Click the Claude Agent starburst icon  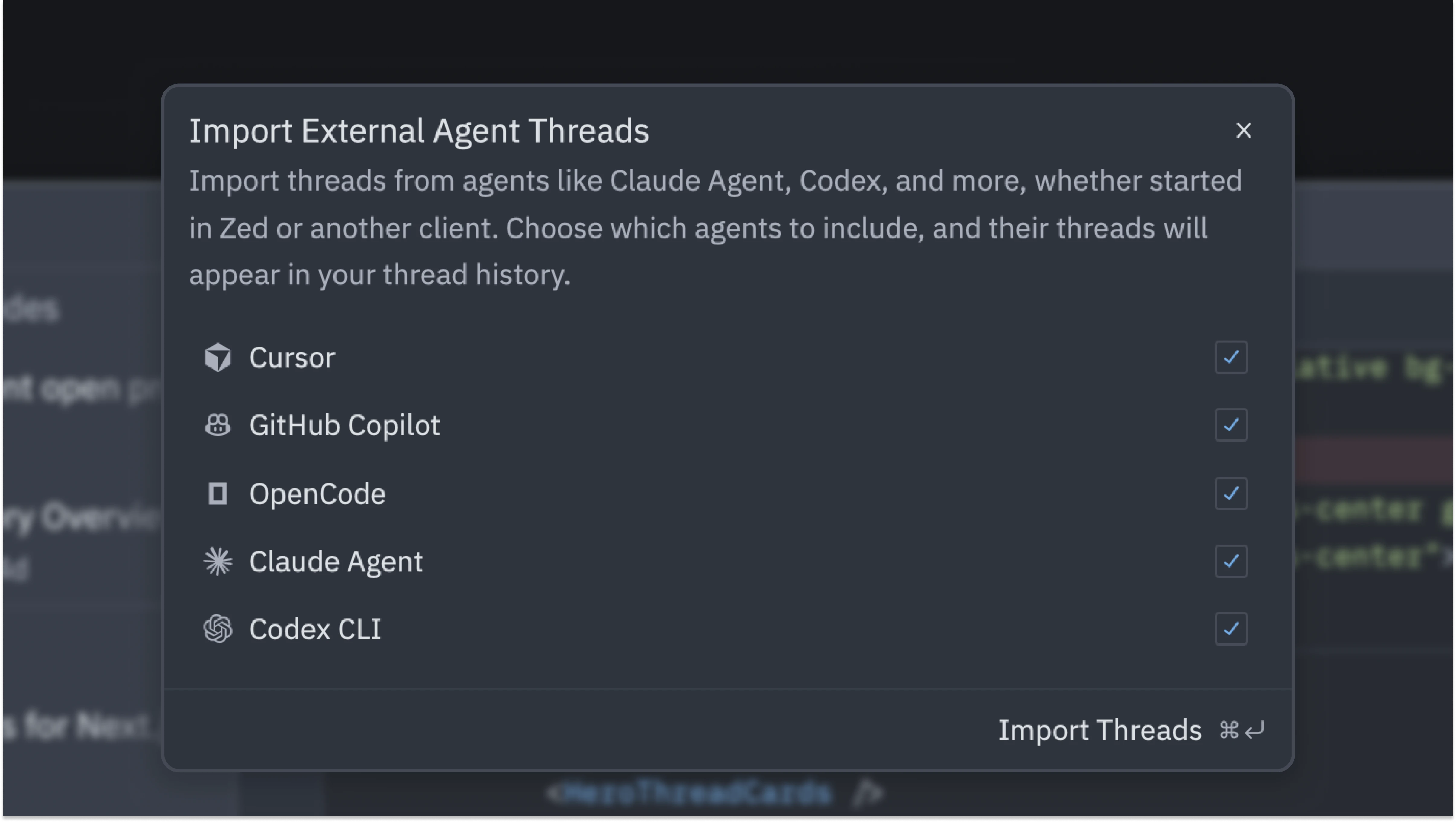pos(217,561)
